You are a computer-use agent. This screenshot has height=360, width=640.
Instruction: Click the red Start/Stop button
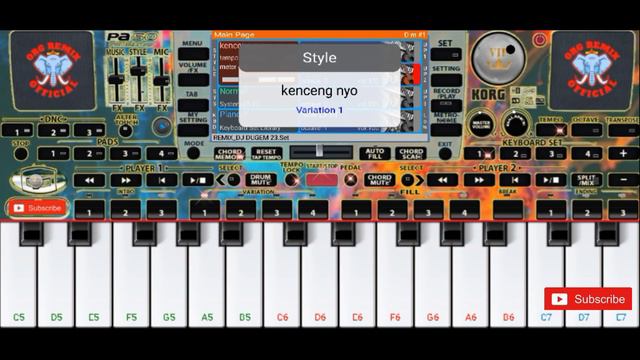(x=322, y=180)
